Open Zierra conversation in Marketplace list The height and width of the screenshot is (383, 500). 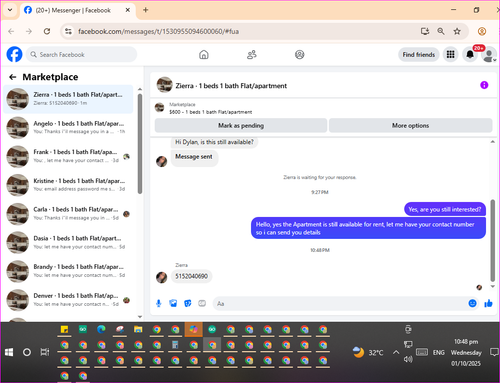68,99
